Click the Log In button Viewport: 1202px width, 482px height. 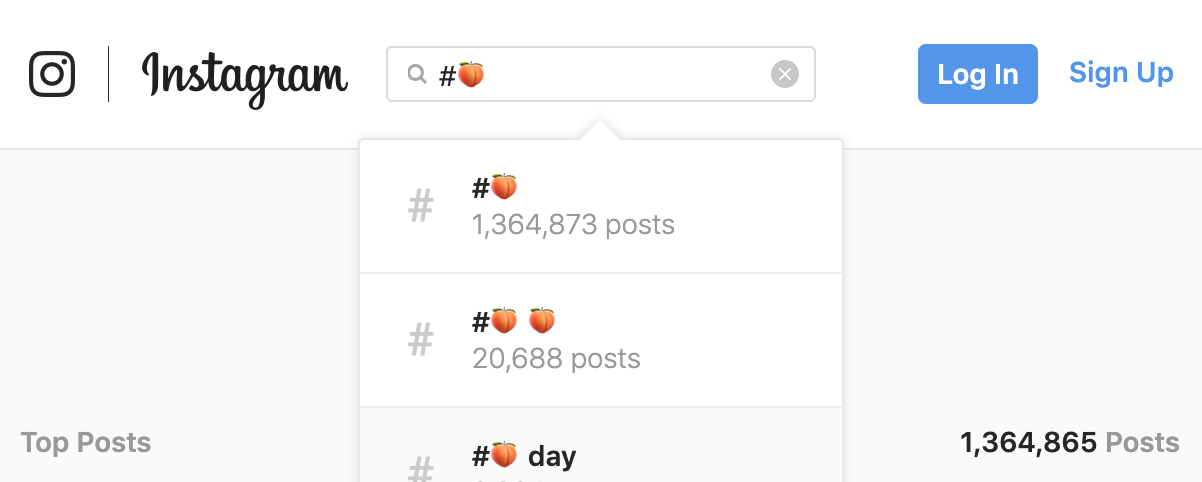[x=978, y=74]
